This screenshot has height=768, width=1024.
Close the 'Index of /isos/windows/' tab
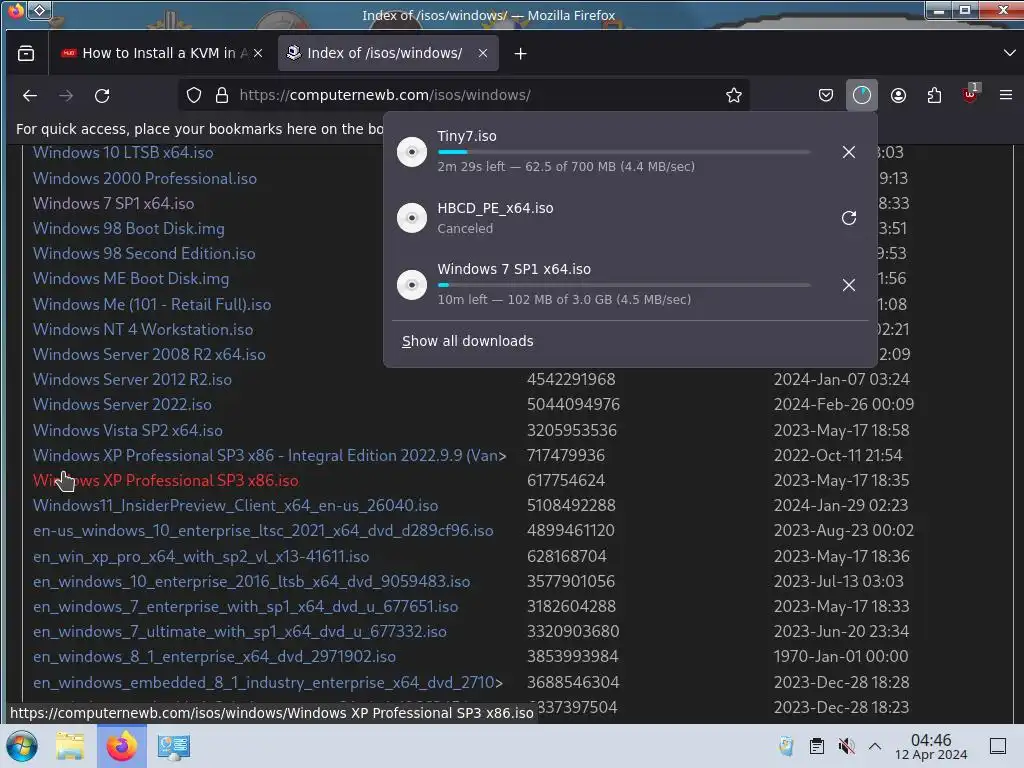pos(483,54)
